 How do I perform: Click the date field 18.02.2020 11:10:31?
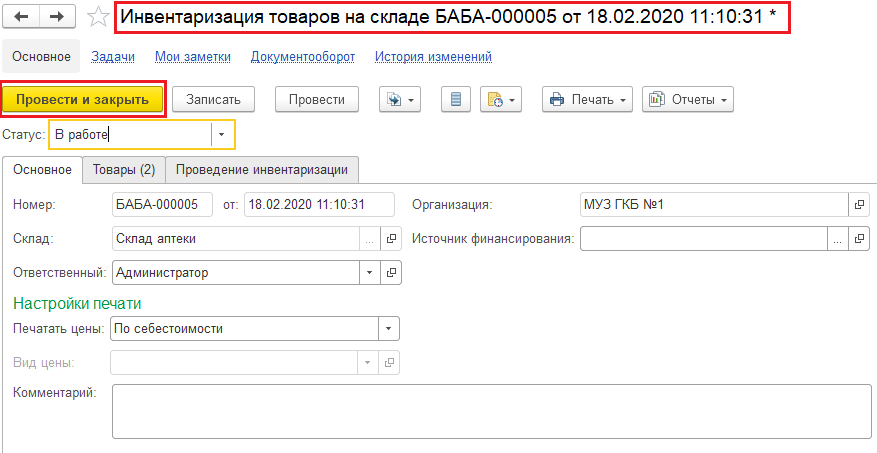coord(319,205)
